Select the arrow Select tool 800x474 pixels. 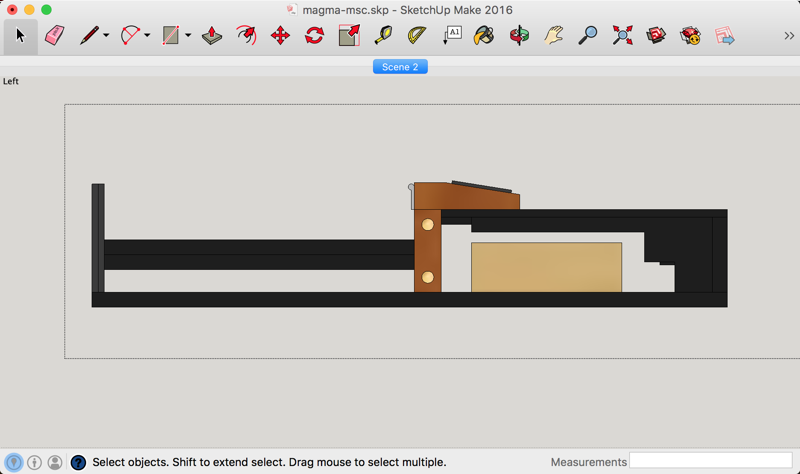[20, 36]
